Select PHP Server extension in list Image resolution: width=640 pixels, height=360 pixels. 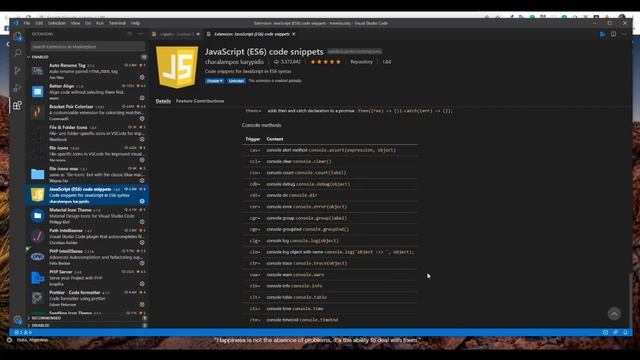point(87,278)
